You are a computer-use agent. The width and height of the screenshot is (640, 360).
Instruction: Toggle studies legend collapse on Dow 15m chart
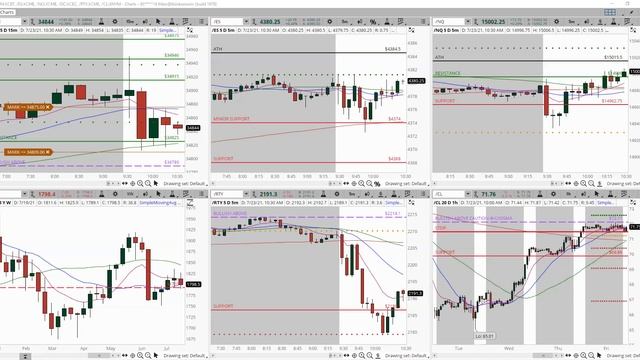190,30
